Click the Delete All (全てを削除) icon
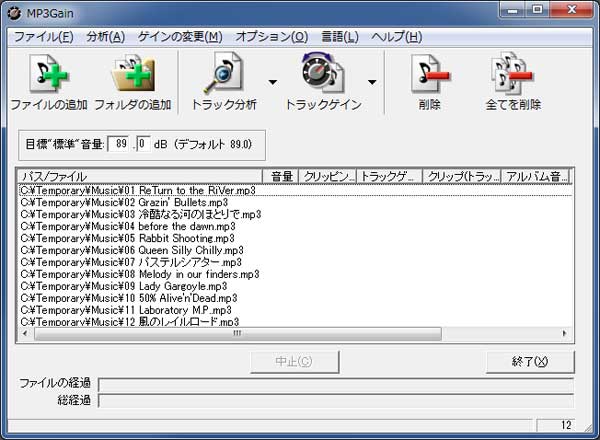600x440 pixels. 513,73
